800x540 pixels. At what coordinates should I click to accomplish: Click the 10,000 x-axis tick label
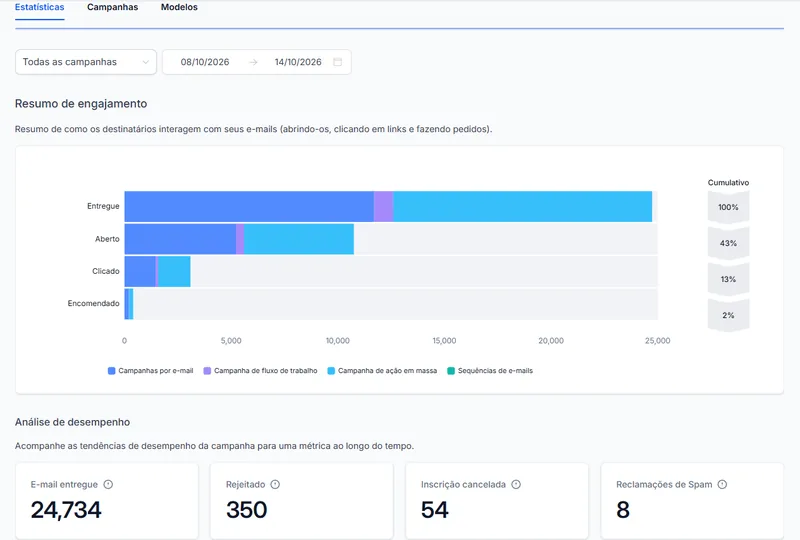coord(338,340)
